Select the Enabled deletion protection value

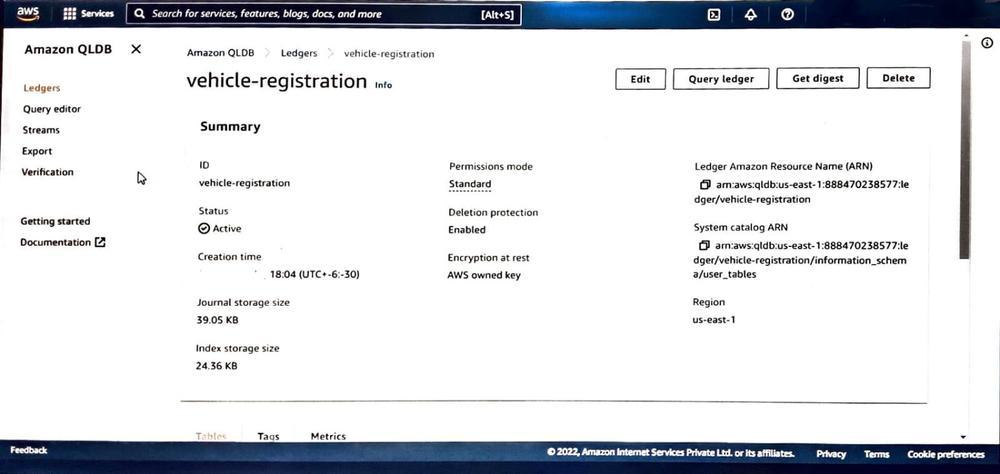[467, 230]
